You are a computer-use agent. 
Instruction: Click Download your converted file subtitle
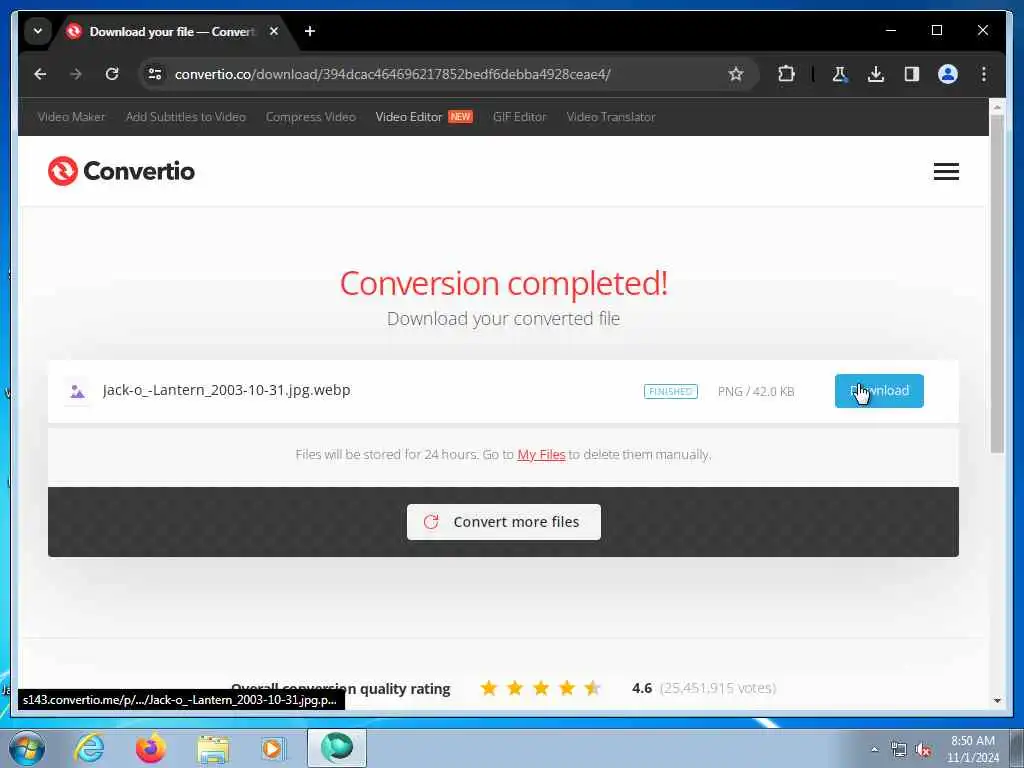504,319
